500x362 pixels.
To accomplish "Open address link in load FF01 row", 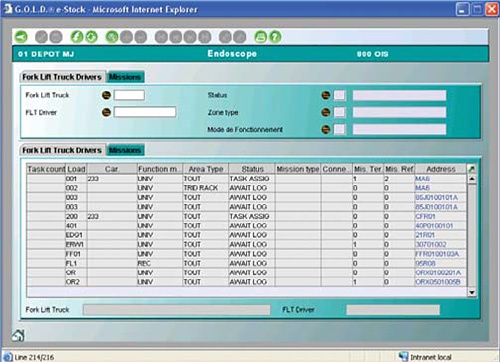I will pos(437,254).
